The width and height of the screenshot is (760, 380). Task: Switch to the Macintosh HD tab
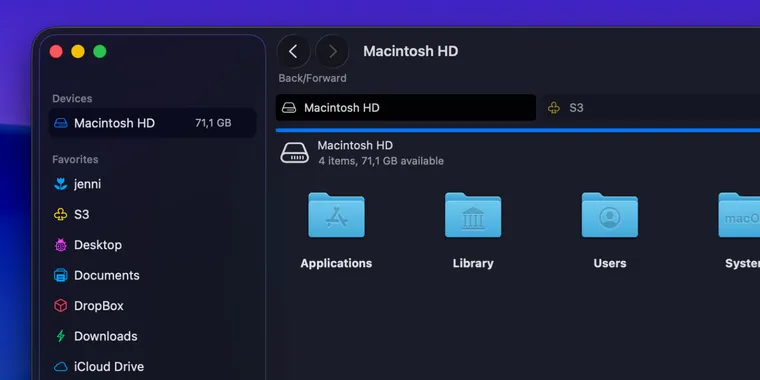pos(406,108)
